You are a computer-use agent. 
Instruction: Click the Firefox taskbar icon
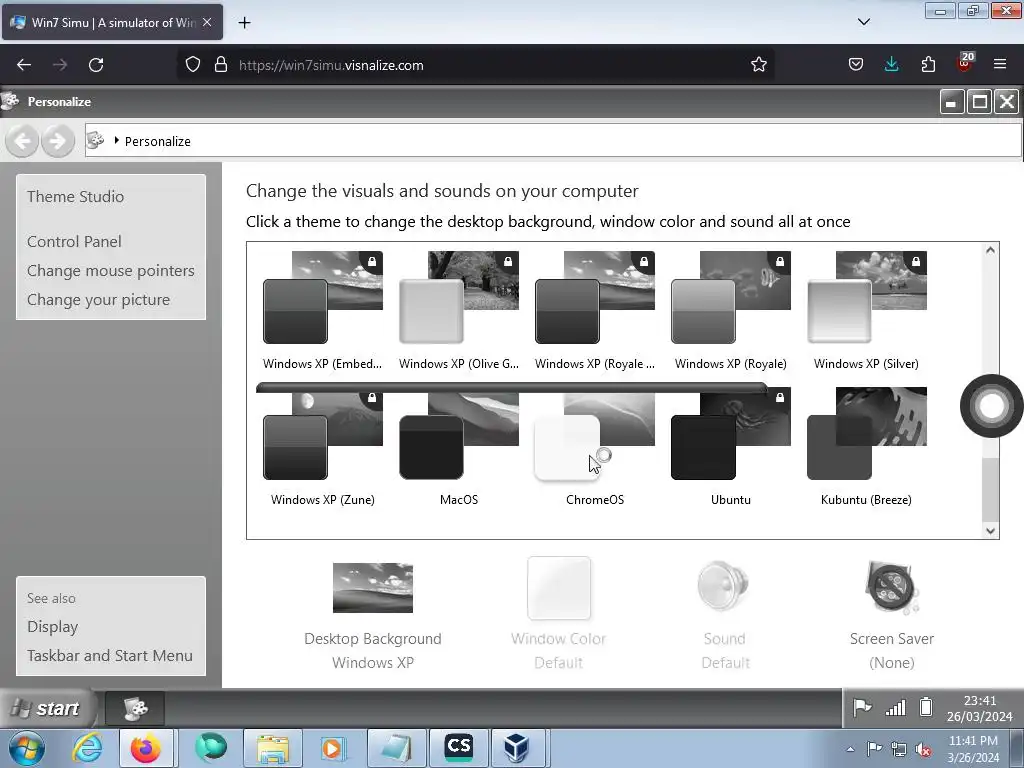(x=146, y=748)
